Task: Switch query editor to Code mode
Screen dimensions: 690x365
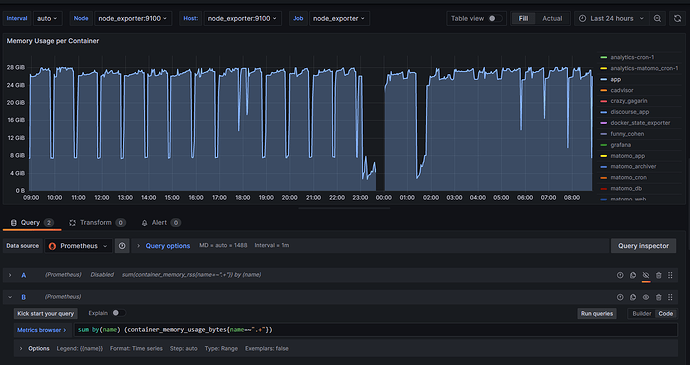Action: pyautogui.click(x=665, y=313)
